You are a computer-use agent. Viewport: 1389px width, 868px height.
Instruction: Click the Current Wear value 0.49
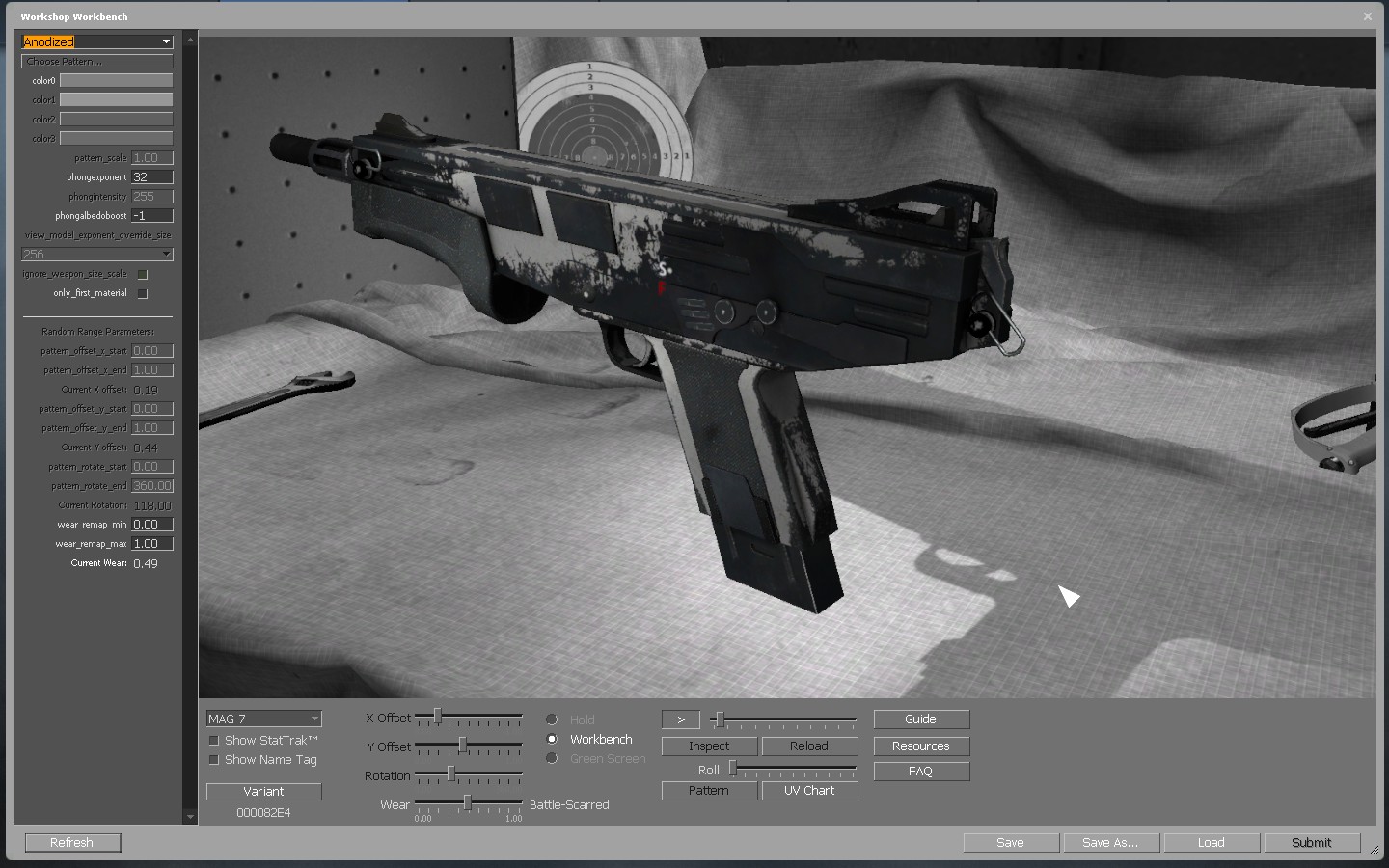click(x=146, y=563)
